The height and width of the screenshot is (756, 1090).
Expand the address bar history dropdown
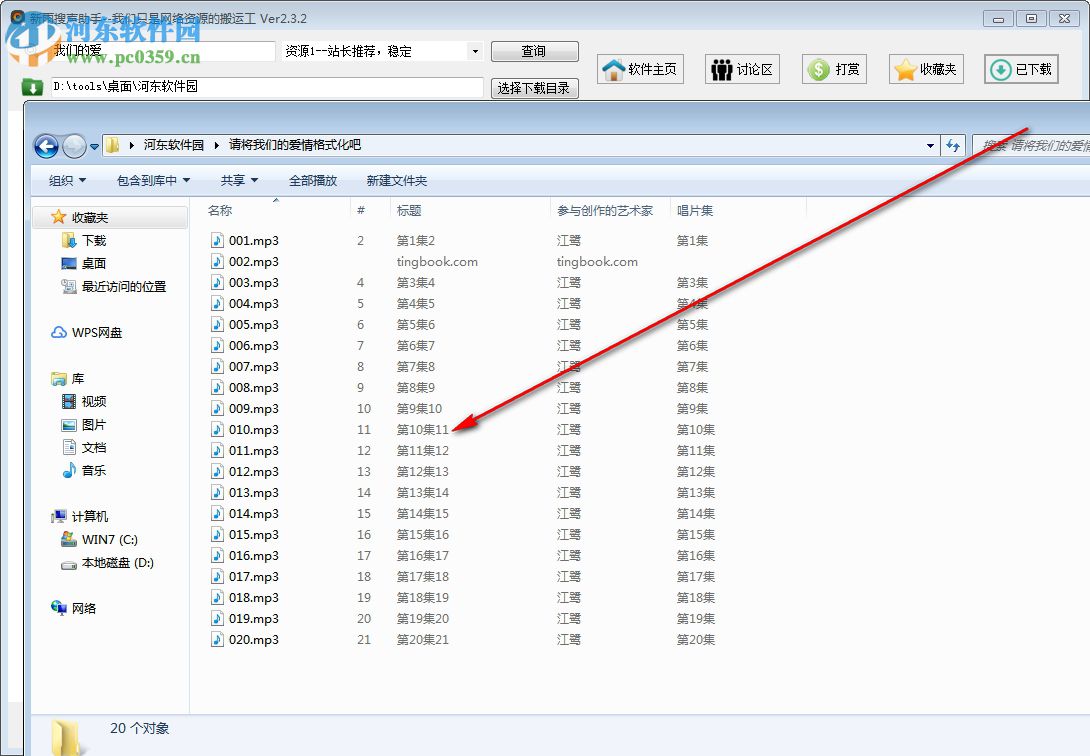tap(930, 145)
